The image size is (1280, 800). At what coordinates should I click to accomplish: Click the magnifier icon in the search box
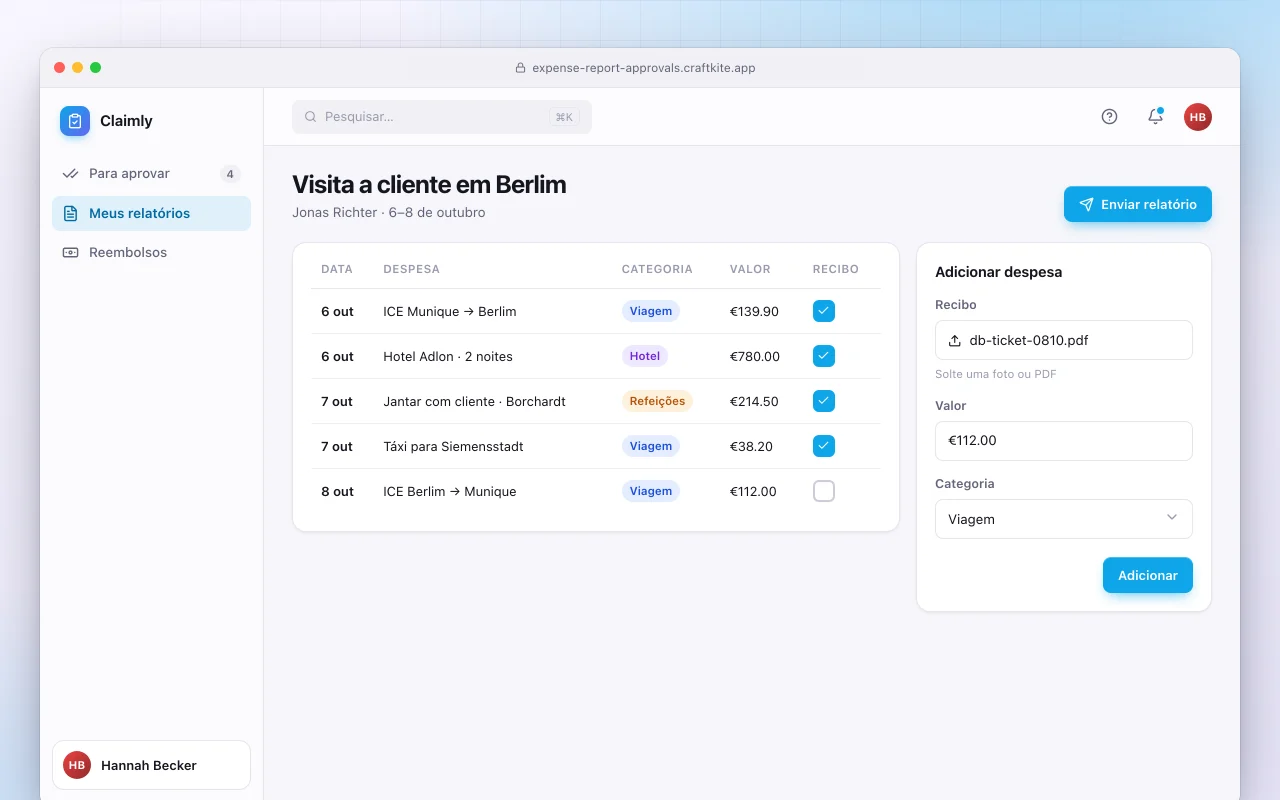click(310, 117)
